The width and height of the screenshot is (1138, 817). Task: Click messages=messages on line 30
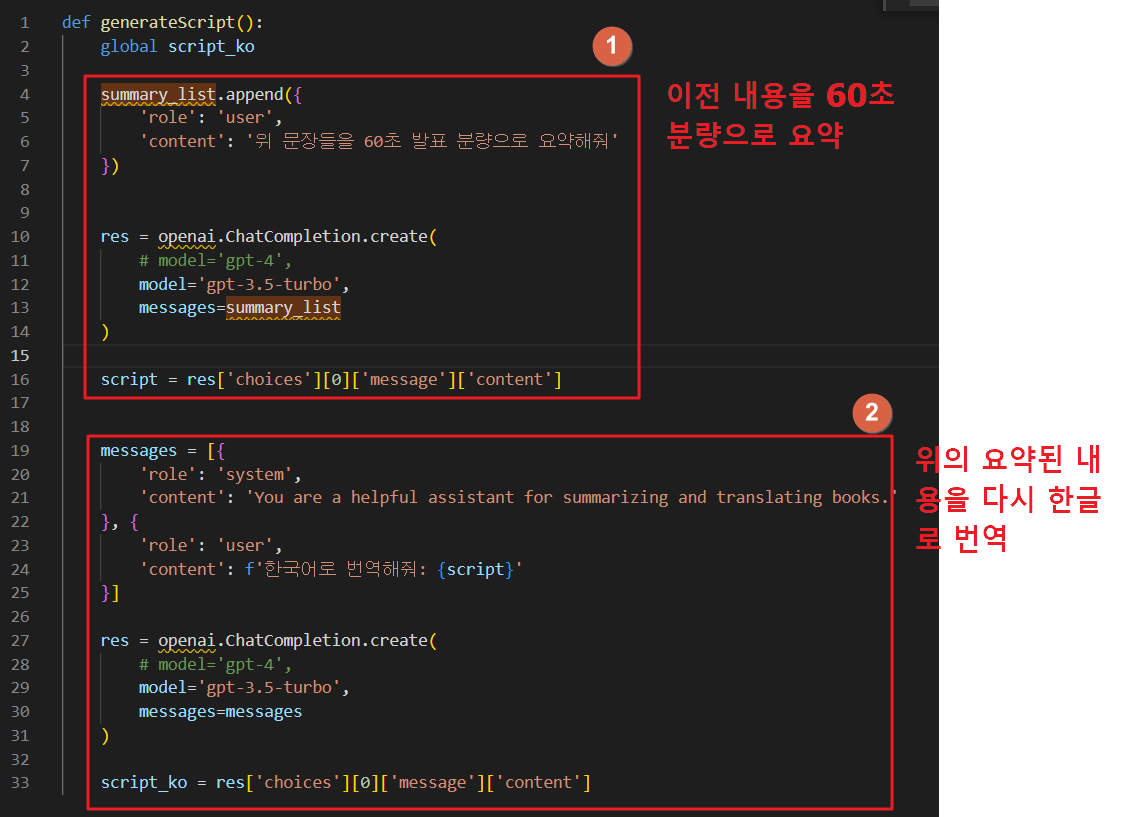220,712
